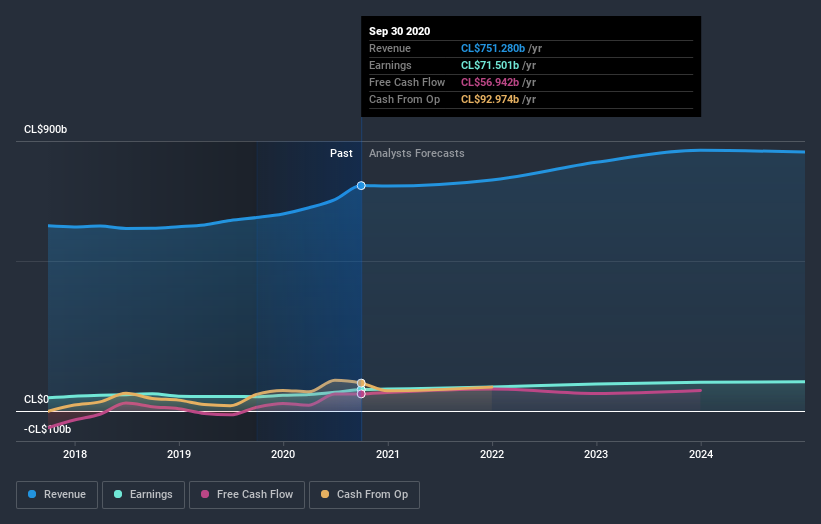Click the Sep 30 2020 tooltip date

[x=400, y=31]
